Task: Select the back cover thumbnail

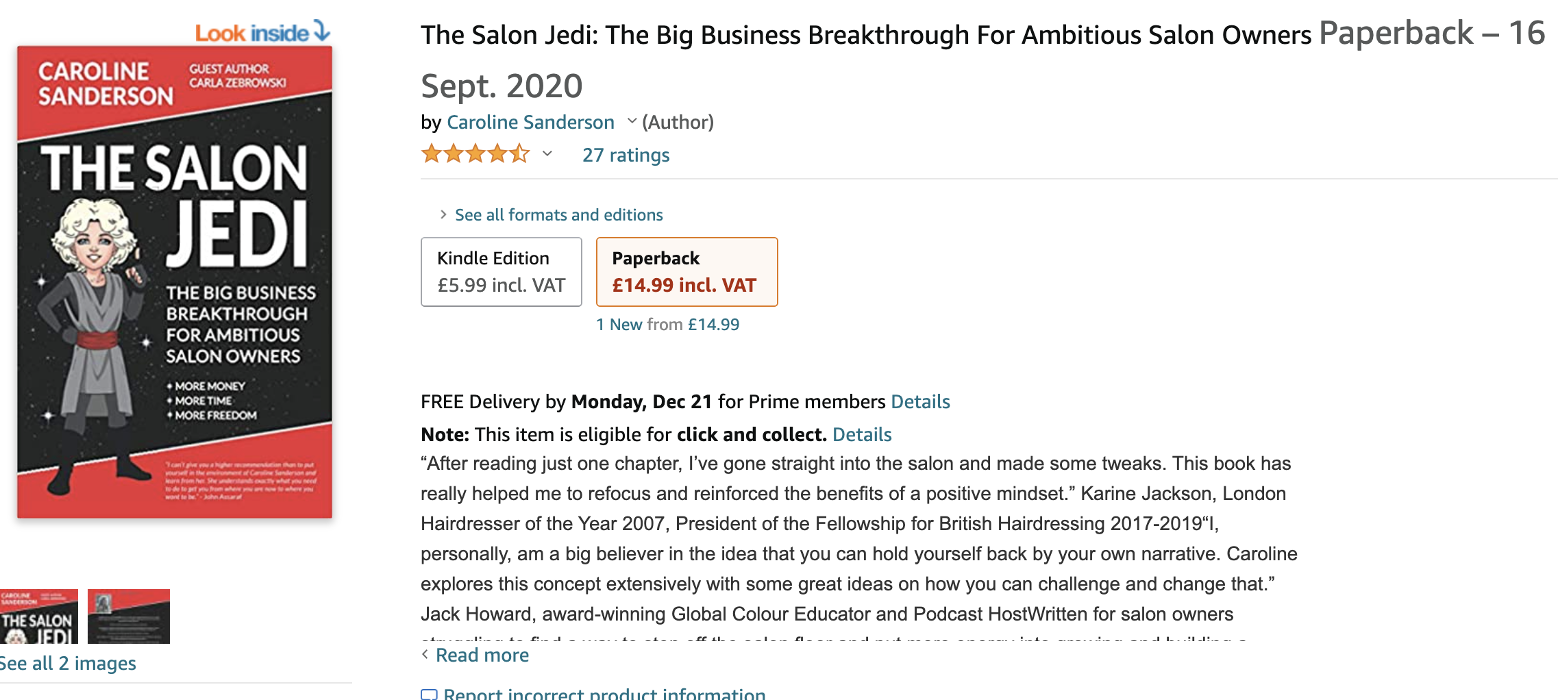Action: click(x=129, y=617)
